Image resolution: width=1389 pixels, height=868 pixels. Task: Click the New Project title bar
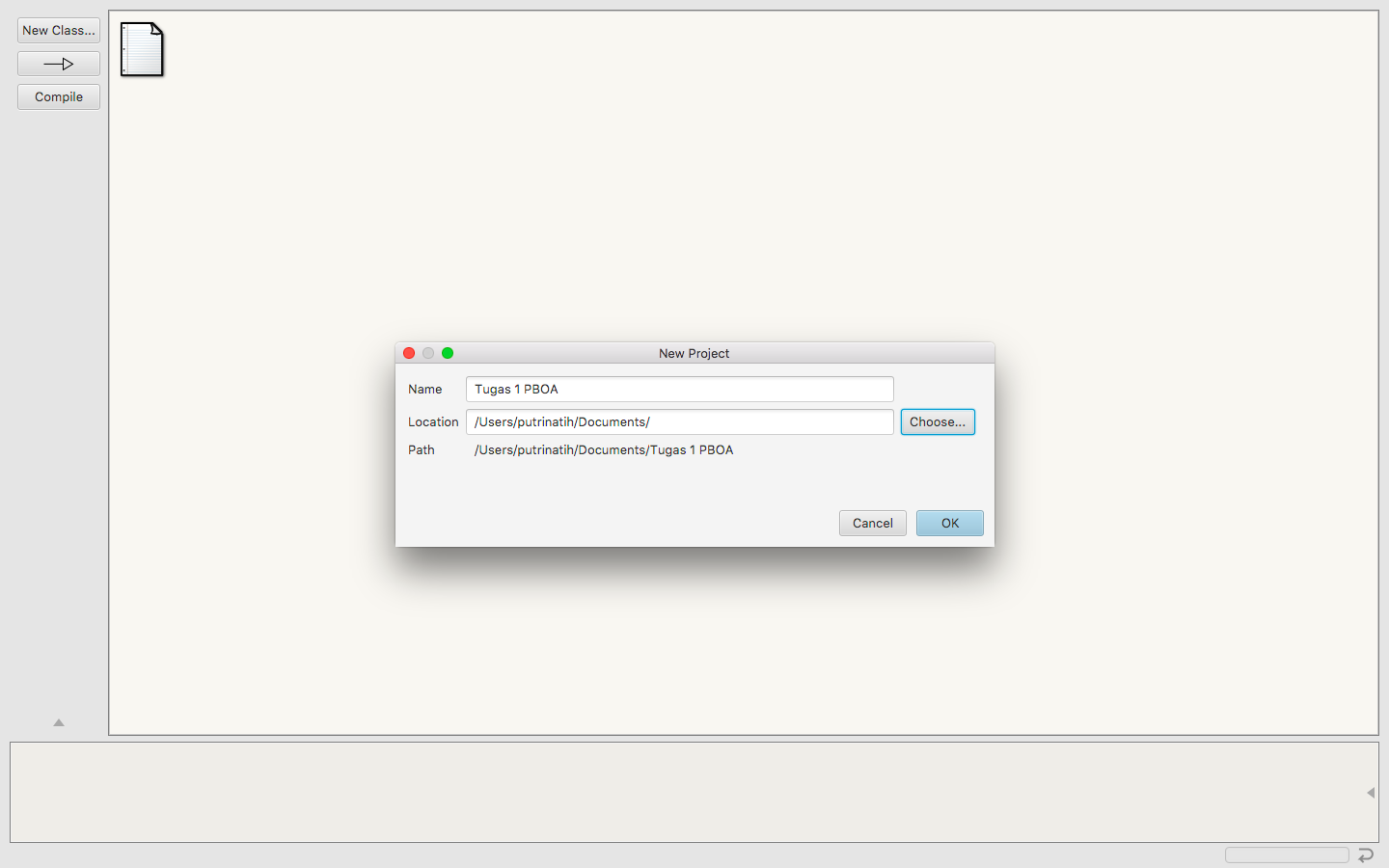click(x=694, y=354)
